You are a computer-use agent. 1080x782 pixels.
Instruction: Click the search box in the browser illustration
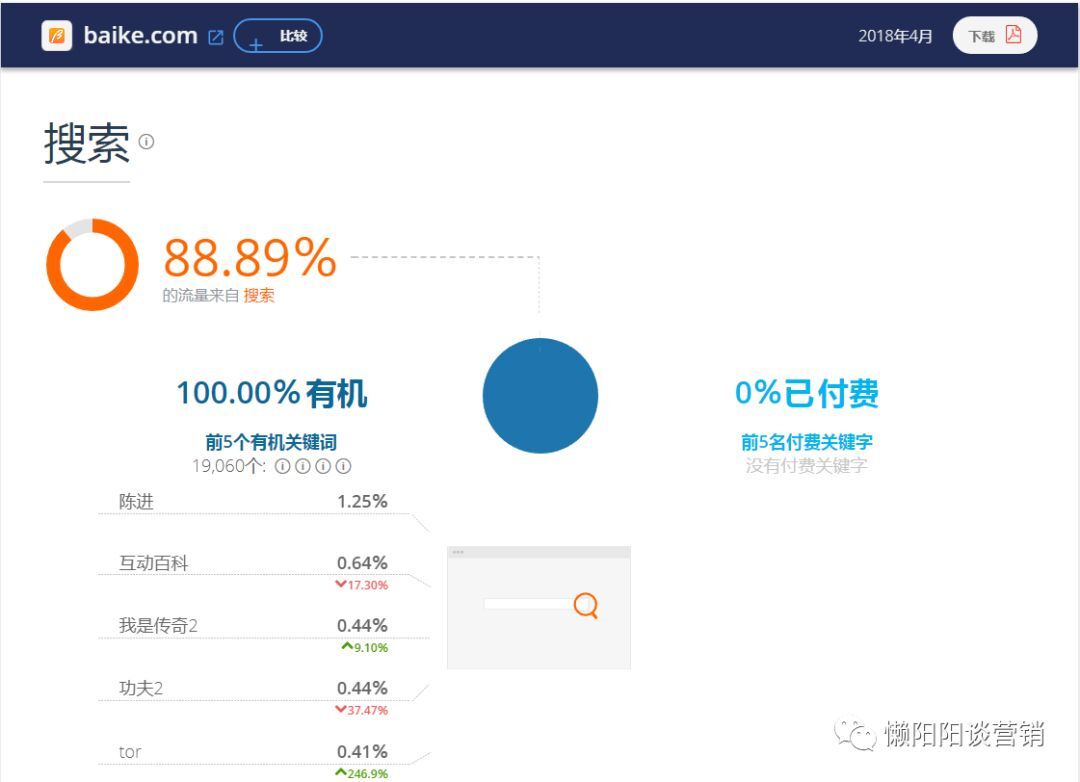click(x=528, y=604)
